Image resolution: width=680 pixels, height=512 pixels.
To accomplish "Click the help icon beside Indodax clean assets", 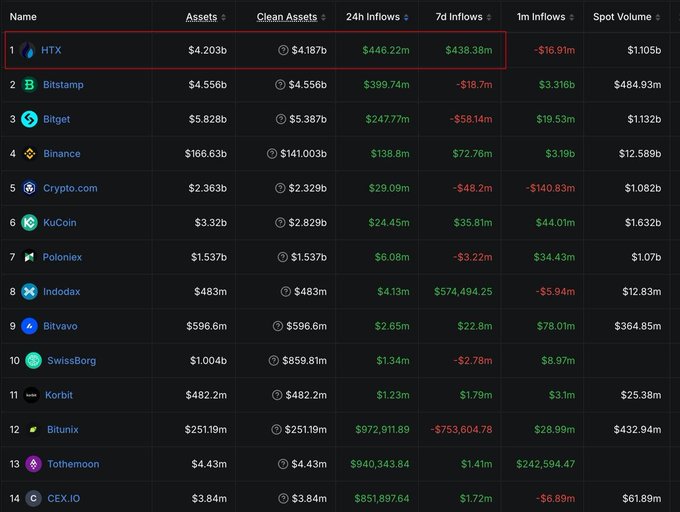I will (x=286, y=292).
